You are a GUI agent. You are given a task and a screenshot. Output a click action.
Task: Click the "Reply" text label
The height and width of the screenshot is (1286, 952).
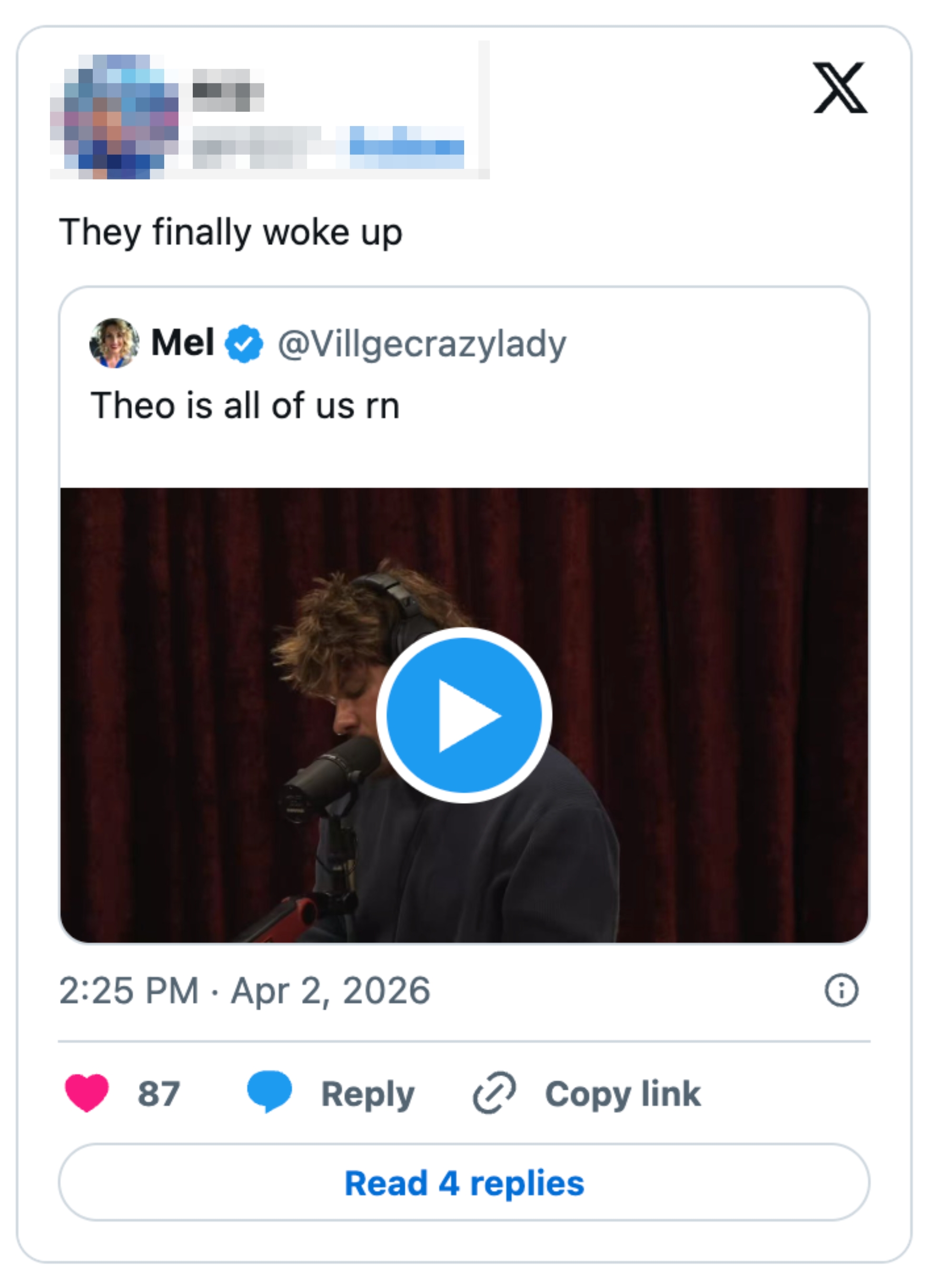[x=367, y=1094]
